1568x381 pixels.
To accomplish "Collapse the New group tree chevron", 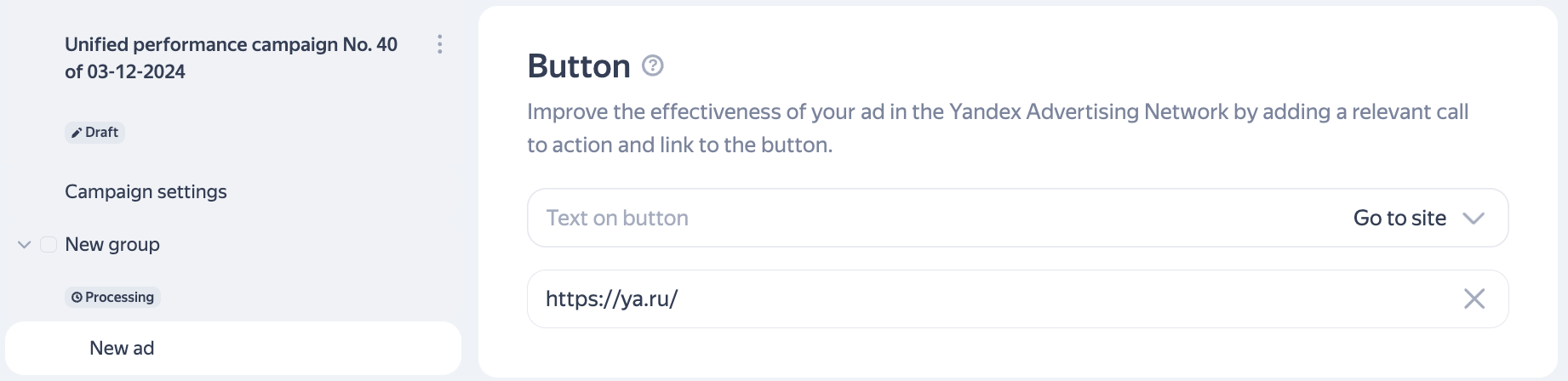I will (25, 245).
